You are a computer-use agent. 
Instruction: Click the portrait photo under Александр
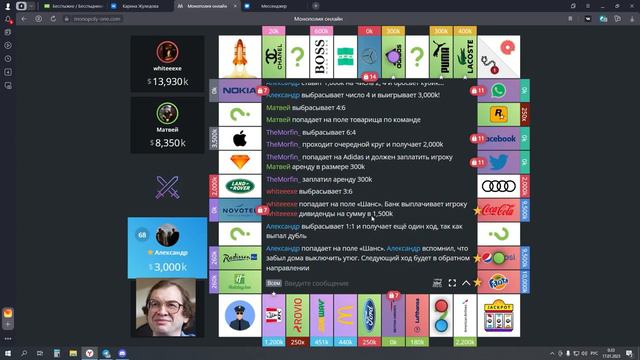(167, 308)
